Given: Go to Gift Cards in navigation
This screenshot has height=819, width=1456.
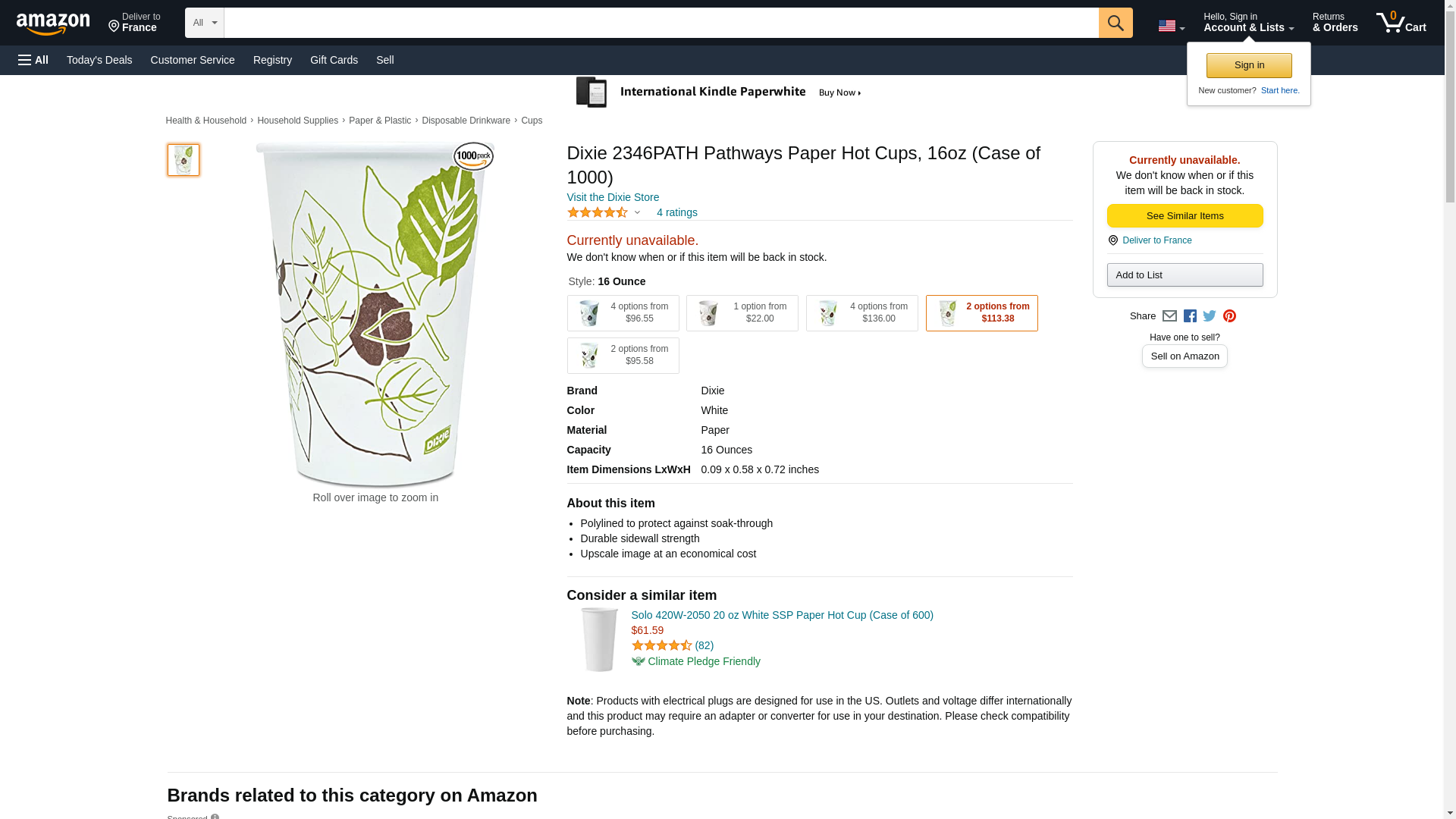Looking at the screenshot, I should click(334, 60).
